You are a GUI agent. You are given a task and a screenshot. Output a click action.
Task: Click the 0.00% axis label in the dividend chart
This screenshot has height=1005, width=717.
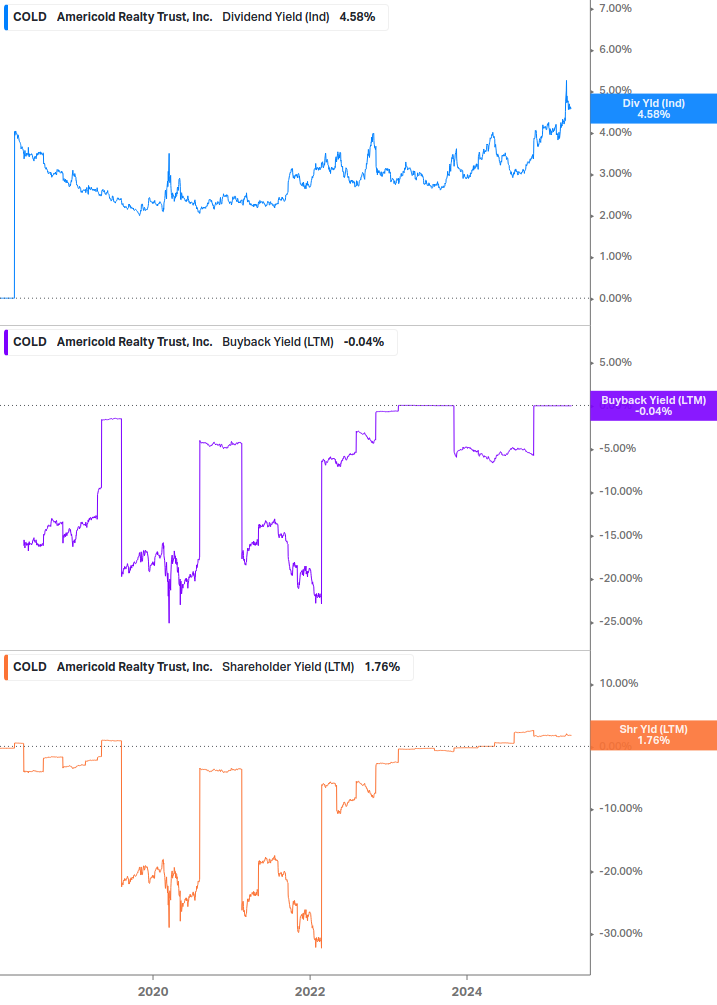[615, 298]
